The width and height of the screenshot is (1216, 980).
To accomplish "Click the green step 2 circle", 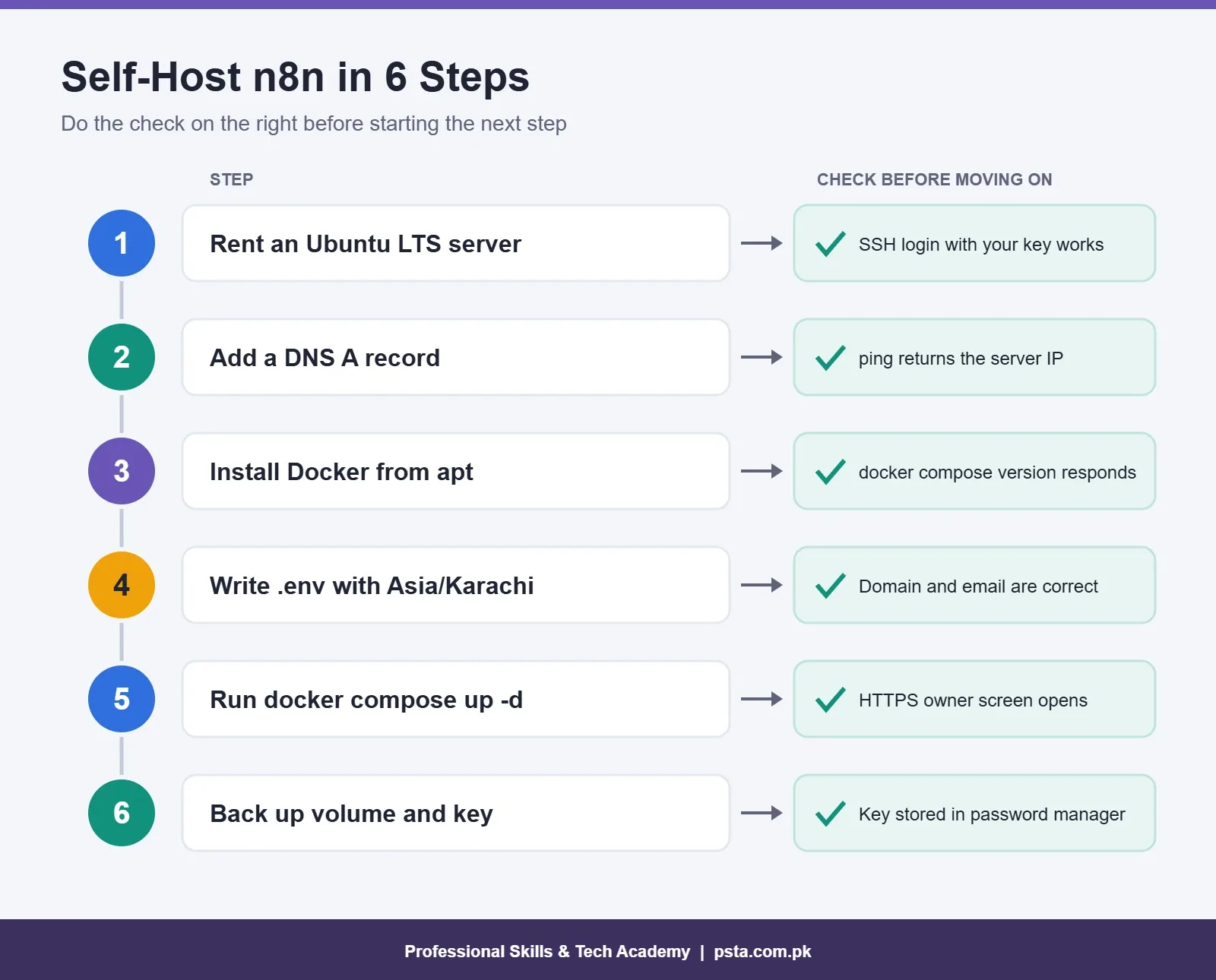I will tap(122, 357).
